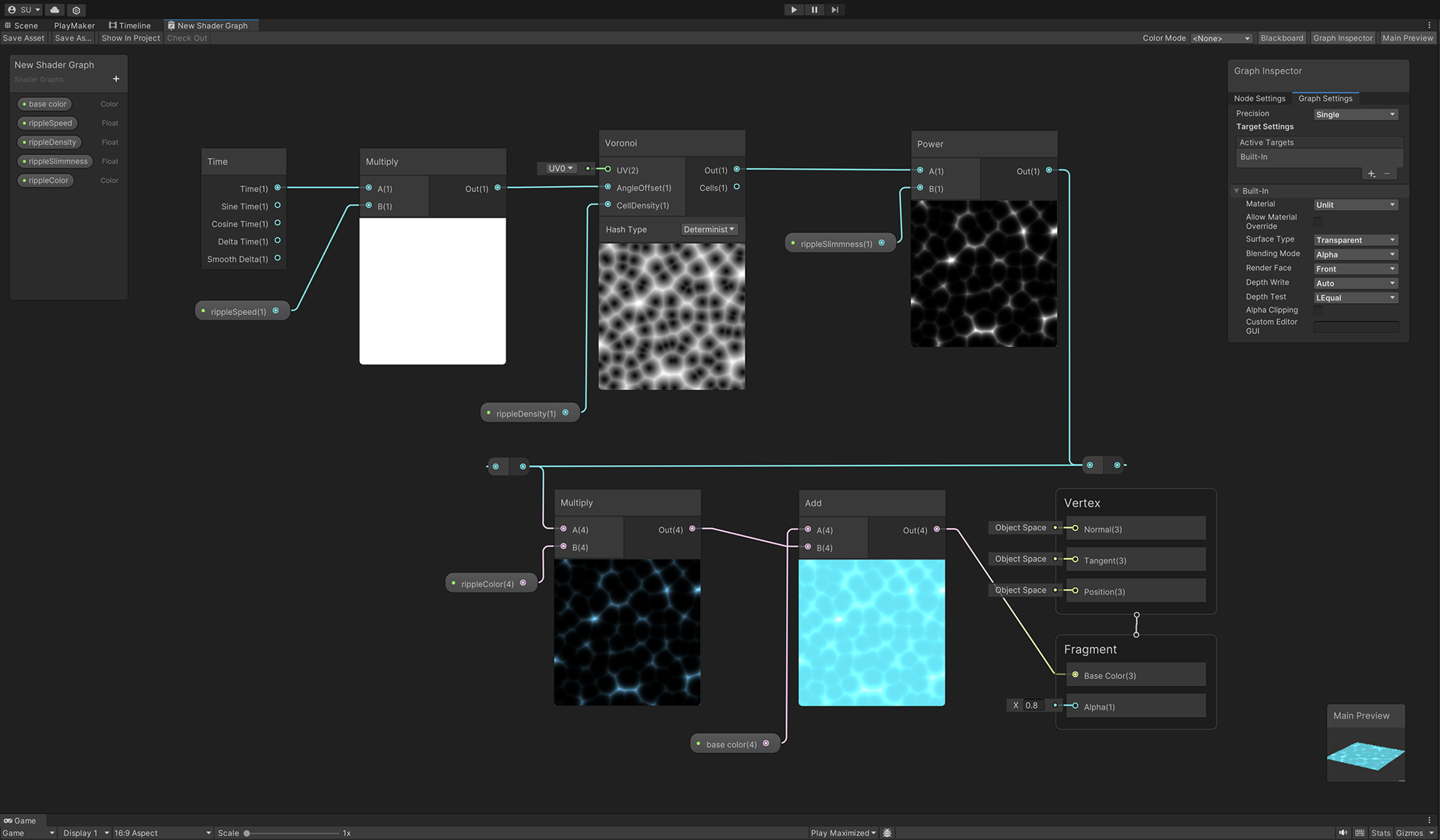Click the Show In Project button

[x=130, y=38]
